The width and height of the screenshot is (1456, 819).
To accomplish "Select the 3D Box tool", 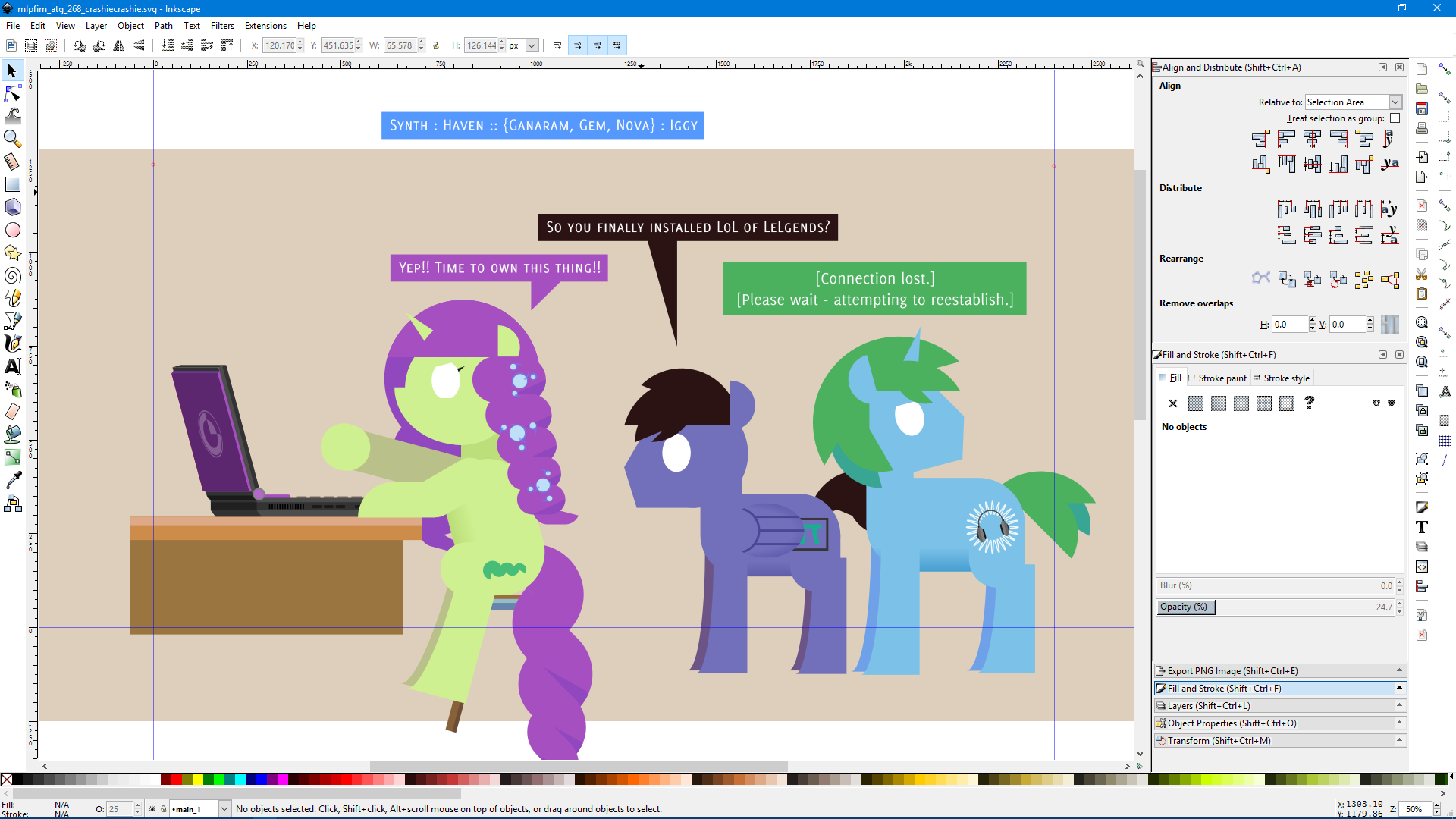I will [x=12, y=207].
